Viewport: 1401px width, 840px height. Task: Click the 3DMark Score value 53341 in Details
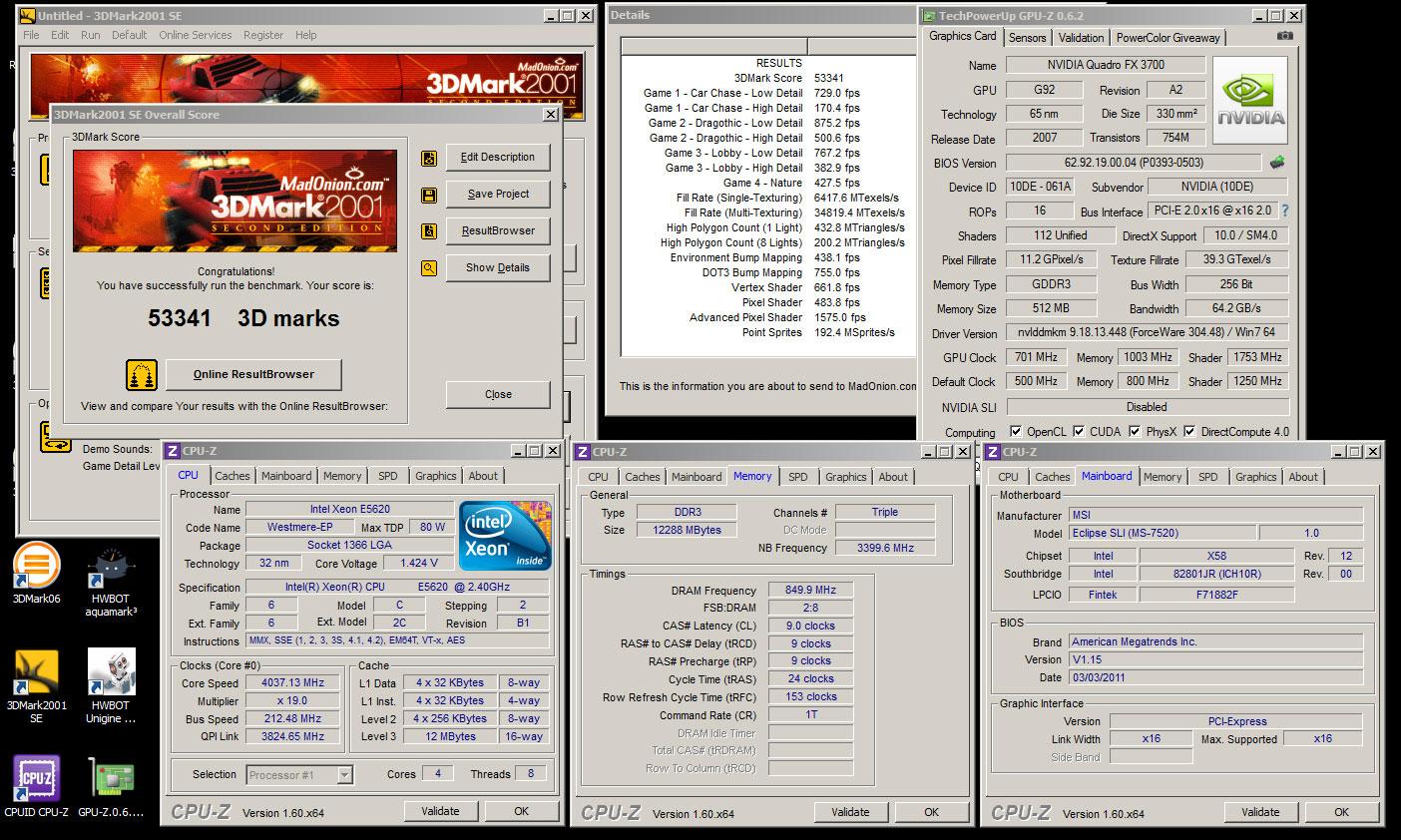[x=829, y=78]
